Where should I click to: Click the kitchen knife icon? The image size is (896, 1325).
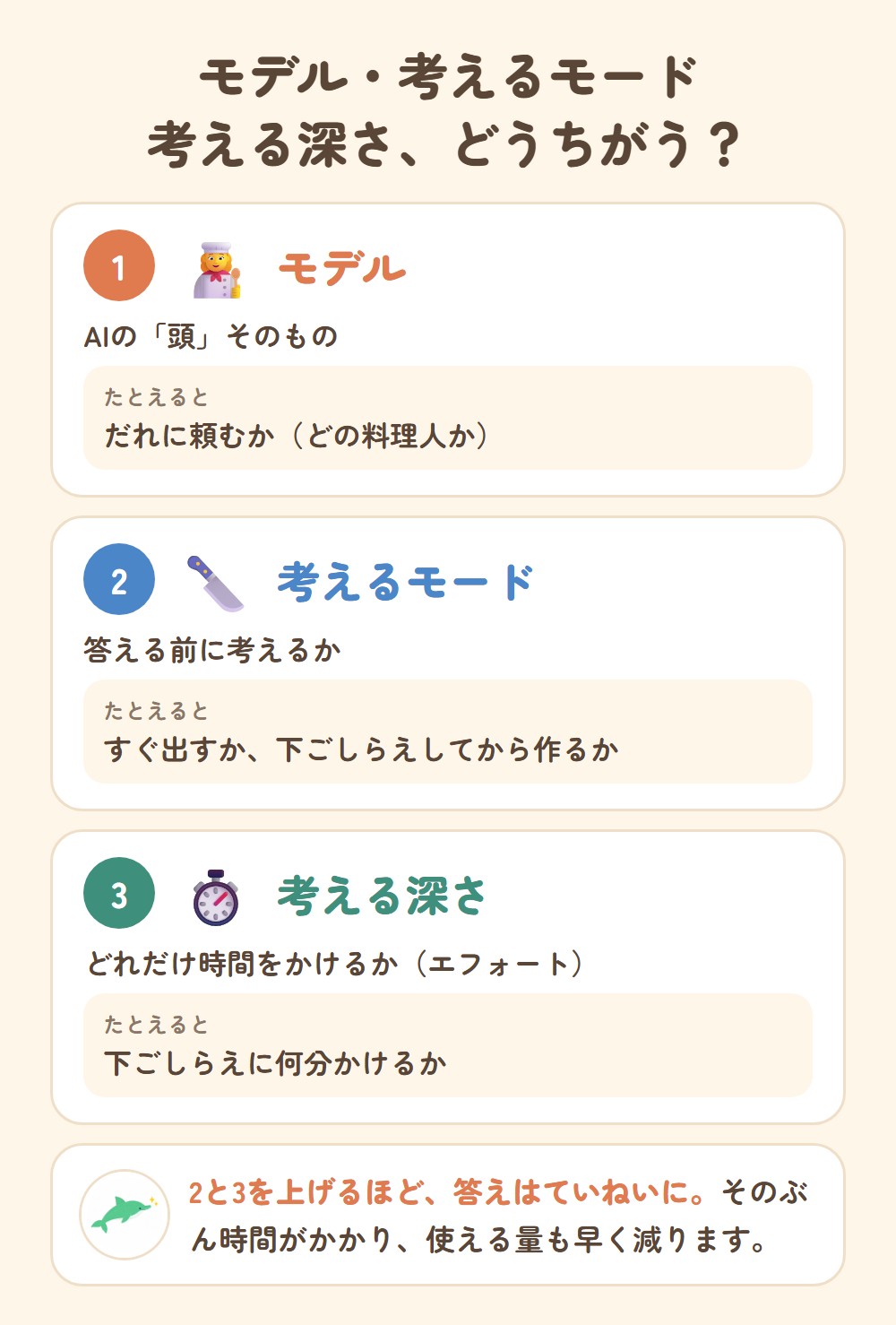pyautogui.click(x=215, y=583)
